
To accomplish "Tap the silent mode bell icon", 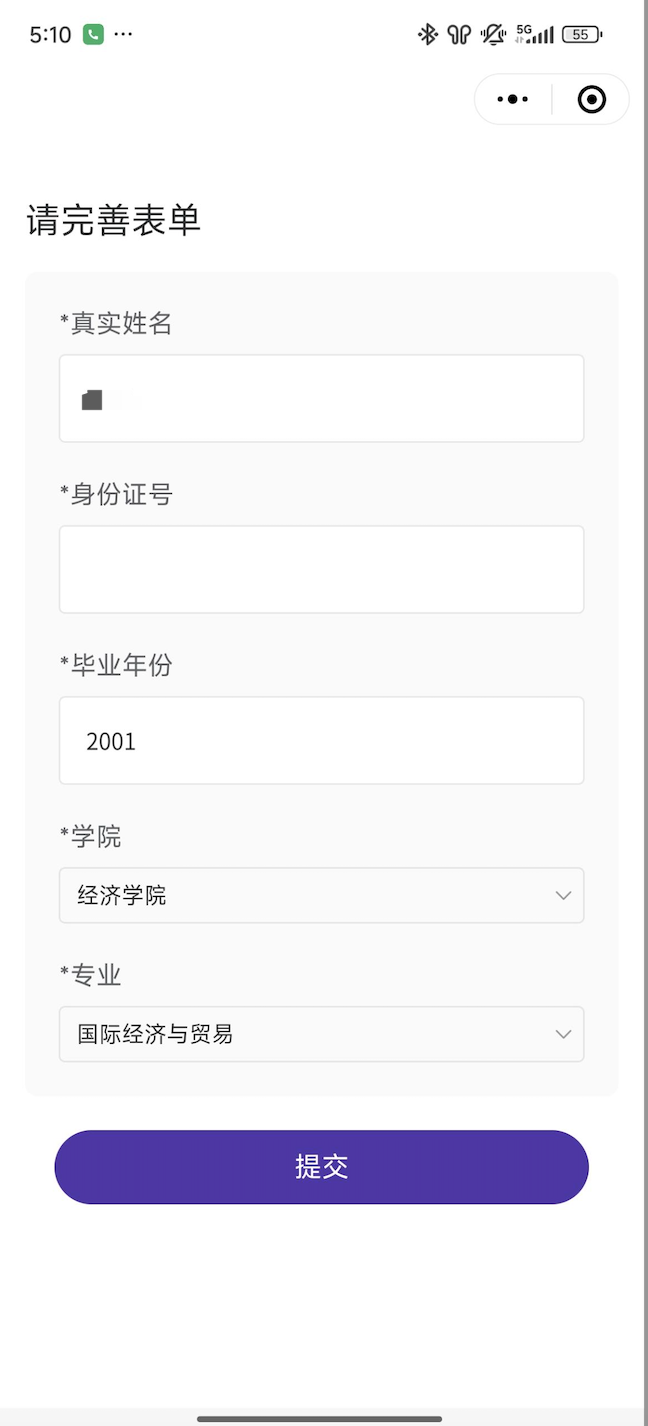I will (493, 35).
